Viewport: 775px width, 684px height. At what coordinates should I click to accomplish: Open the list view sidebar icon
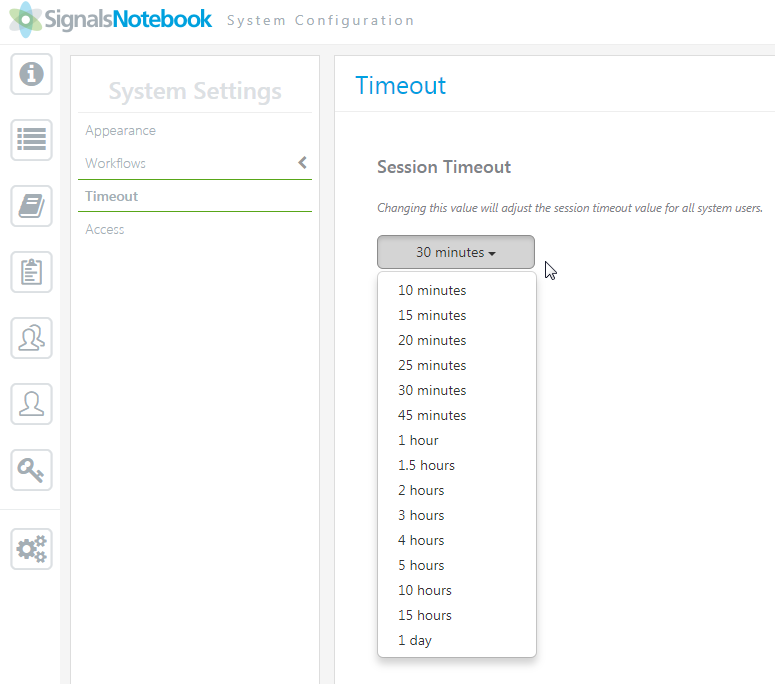(x=31, y=140)
